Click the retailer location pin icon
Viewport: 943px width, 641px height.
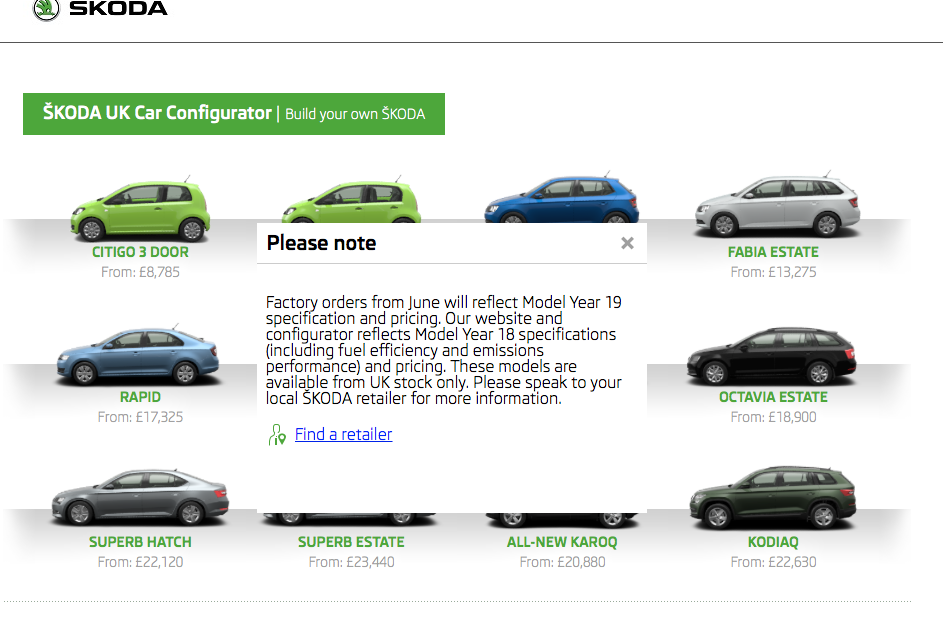tap(277, 435)
